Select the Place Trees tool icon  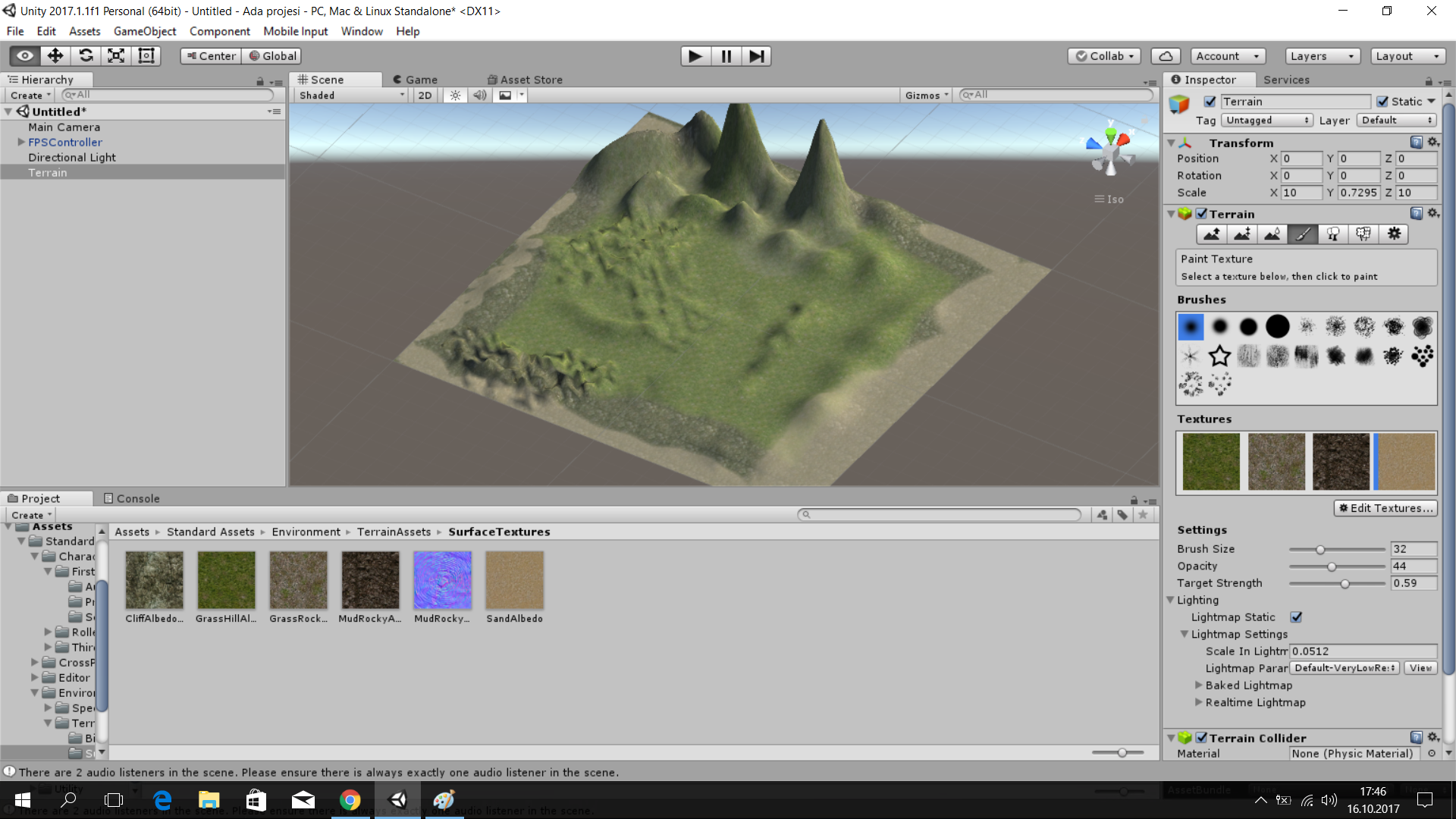click(x=1332, y=234)
